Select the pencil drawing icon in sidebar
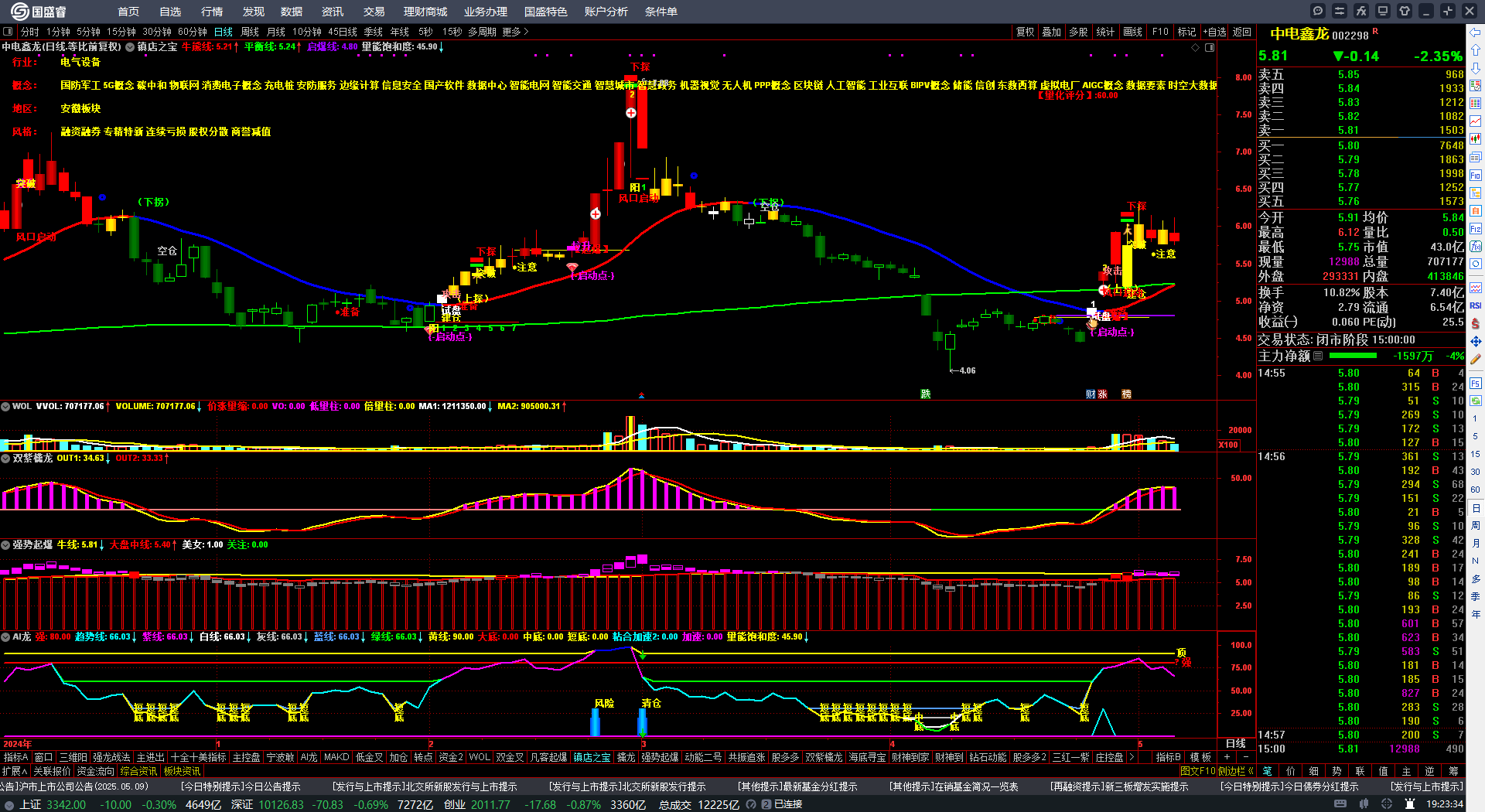Image resolution: width=1485 pixels, height=812 pixels. point(1476,359)
